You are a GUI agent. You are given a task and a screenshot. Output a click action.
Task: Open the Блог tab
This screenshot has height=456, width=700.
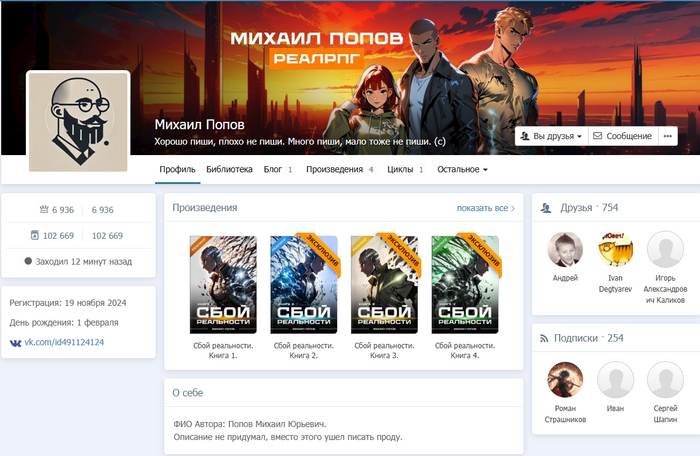278,169
